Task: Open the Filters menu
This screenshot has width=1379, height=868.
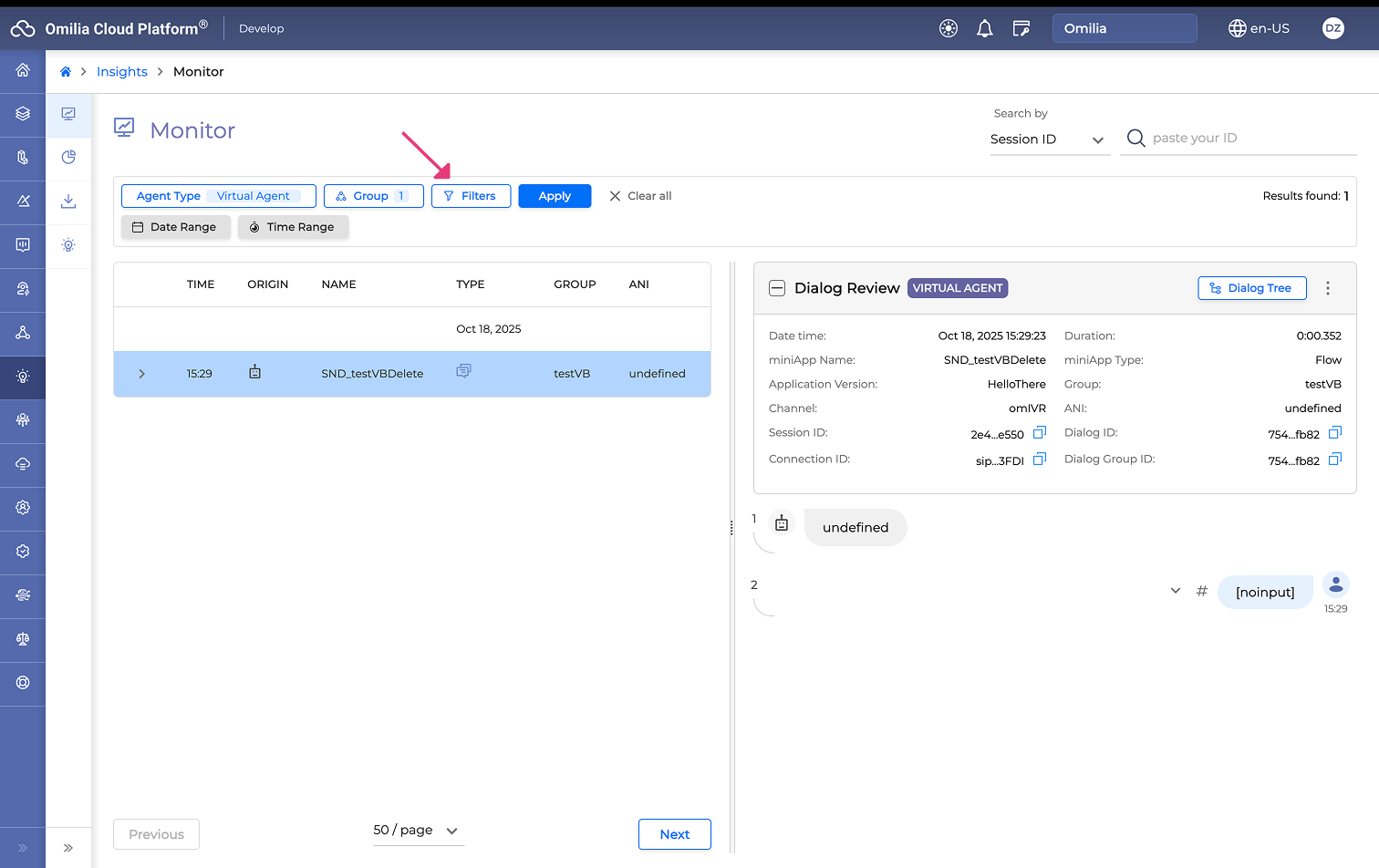Action: click(471, 196)
